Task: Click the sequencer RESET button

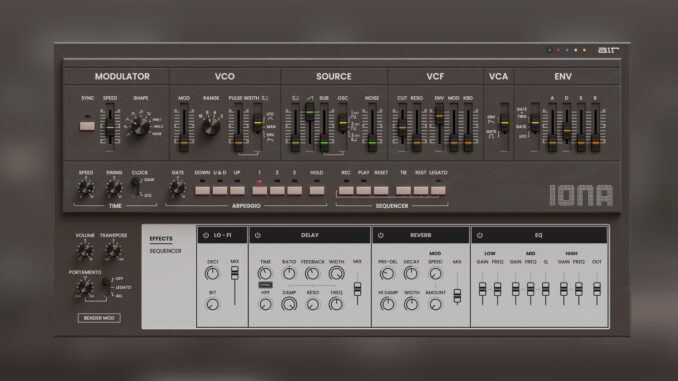Action: pos(381,190)
